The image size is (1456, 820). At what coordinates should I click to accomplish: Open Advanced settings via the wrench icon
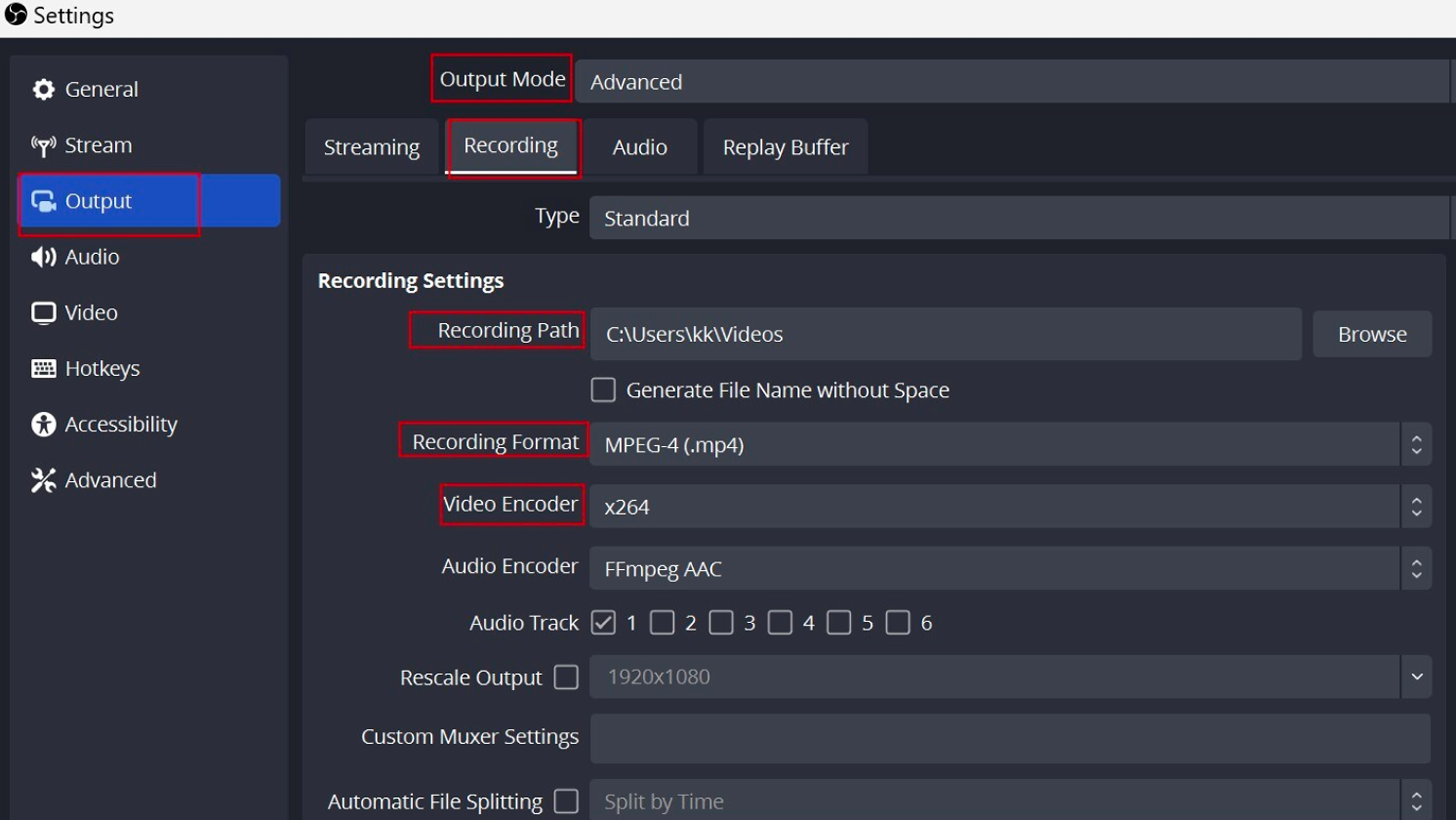pos(43,480)
